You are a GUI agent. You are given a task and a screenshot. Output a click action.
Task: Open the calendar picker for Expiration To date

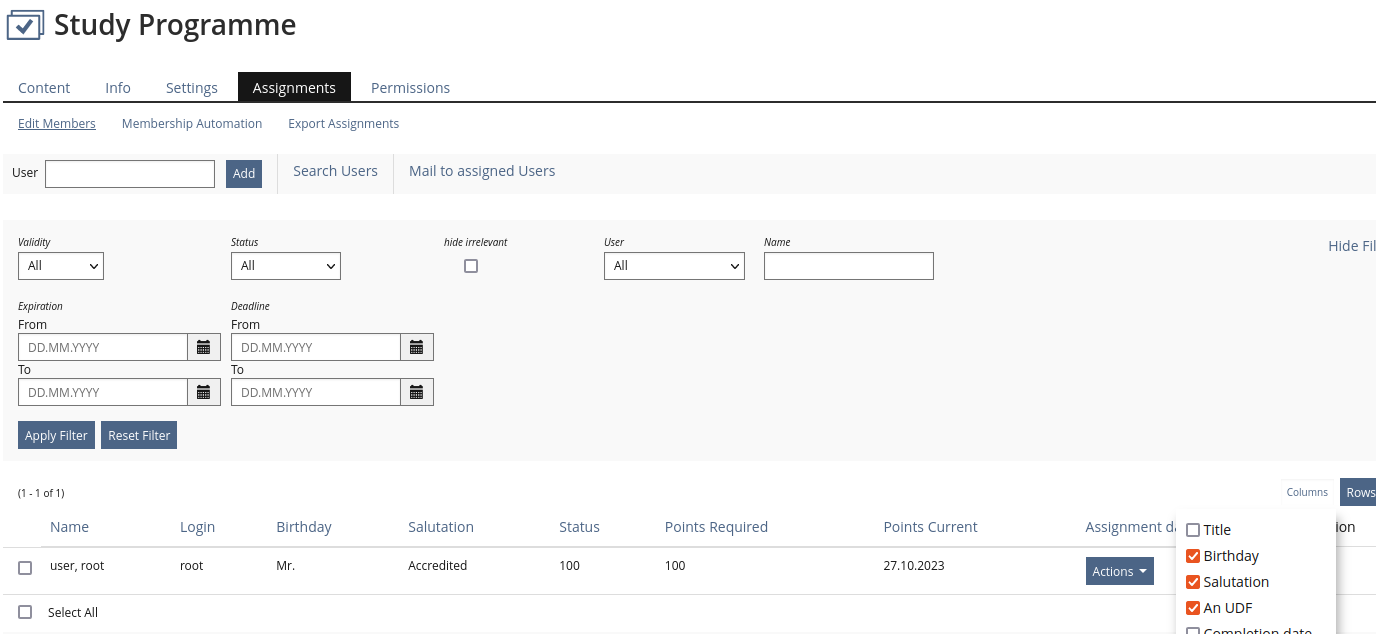pos(204,391)
